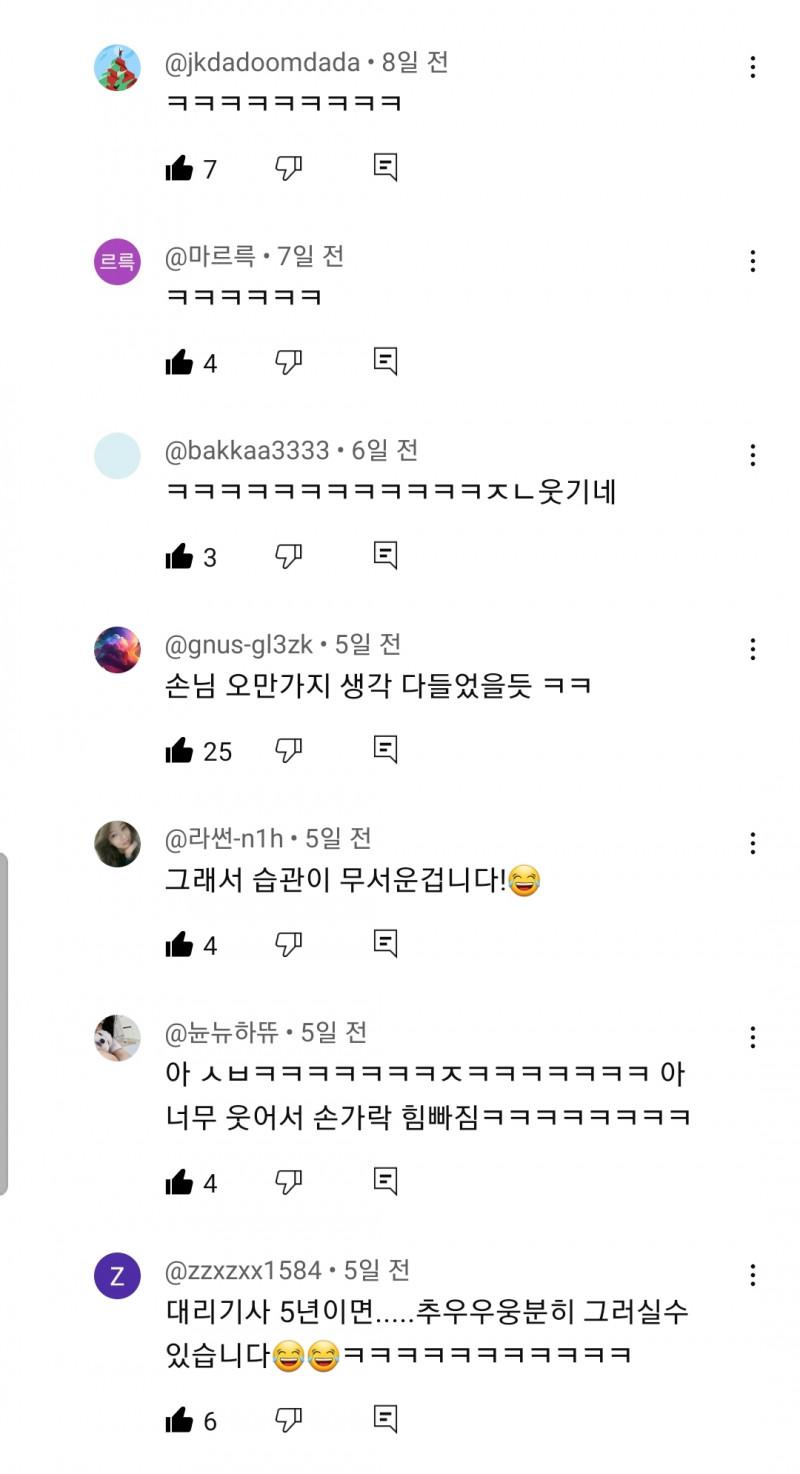The width and height of the screenshot is (800, 1474).
Task: Dislike the comment by @jkdadoomdada
Action: [288, 168]
